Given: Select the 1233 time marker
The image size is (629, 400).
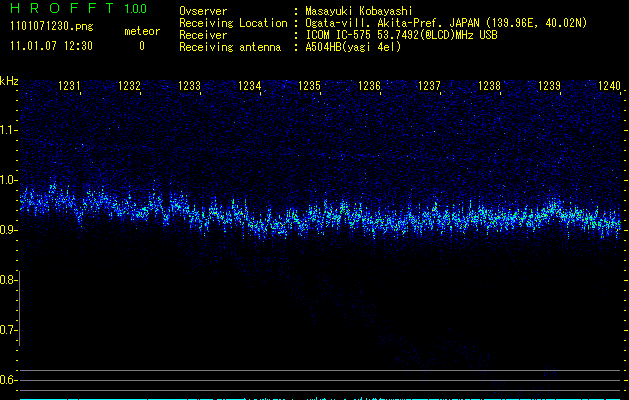Looking at the screenshot, I should (189, 87).
